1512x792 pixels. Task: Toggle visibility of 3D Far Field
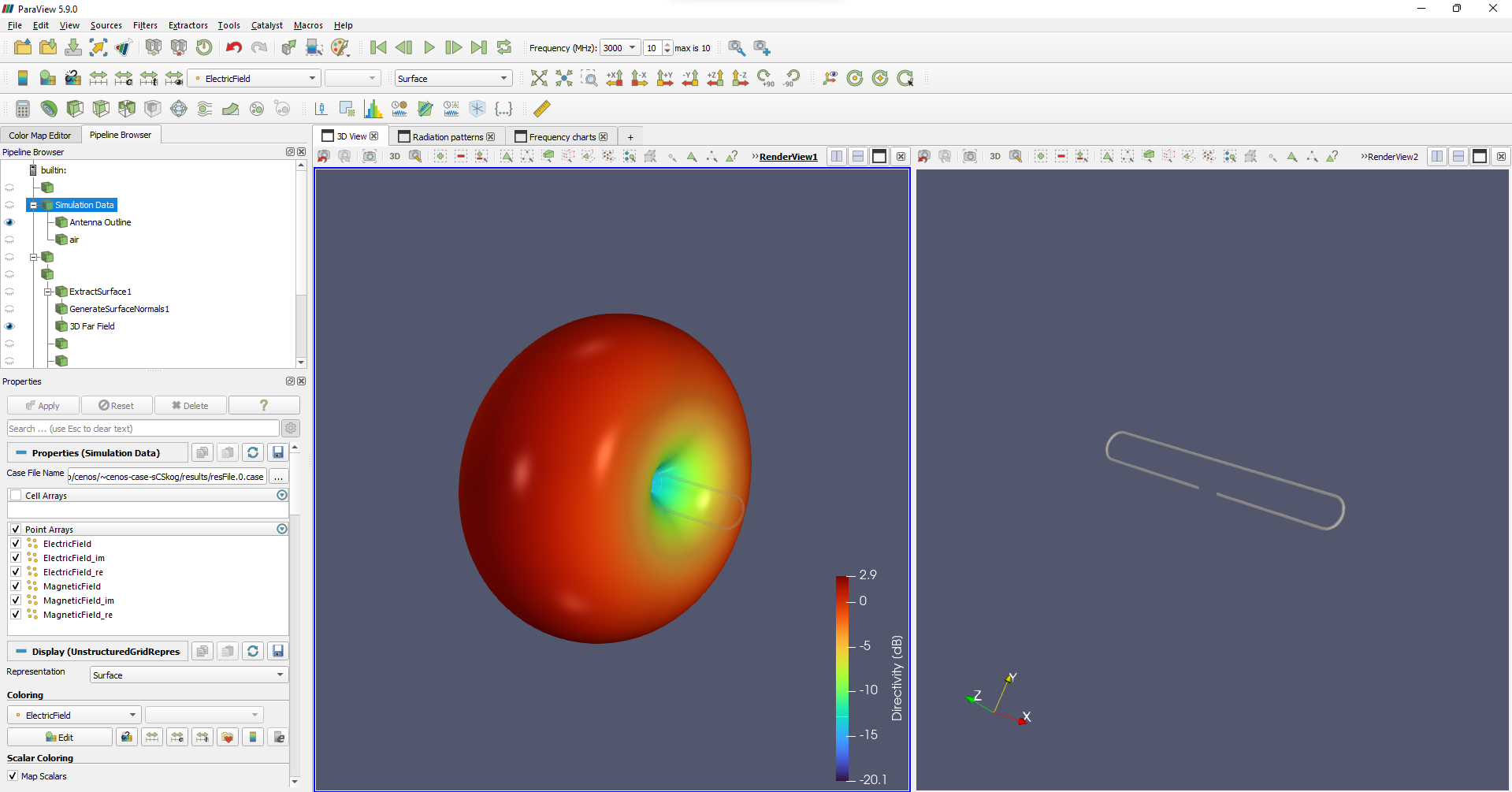pos(9,326)
